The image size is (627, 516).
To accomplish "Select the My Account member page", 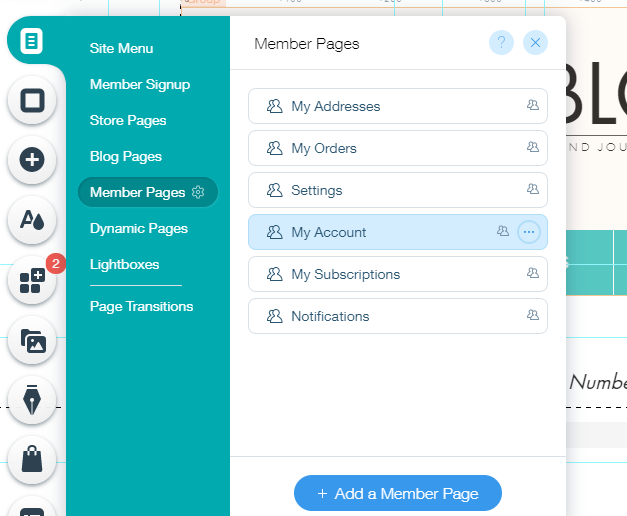I will click(x=398, y=232).
